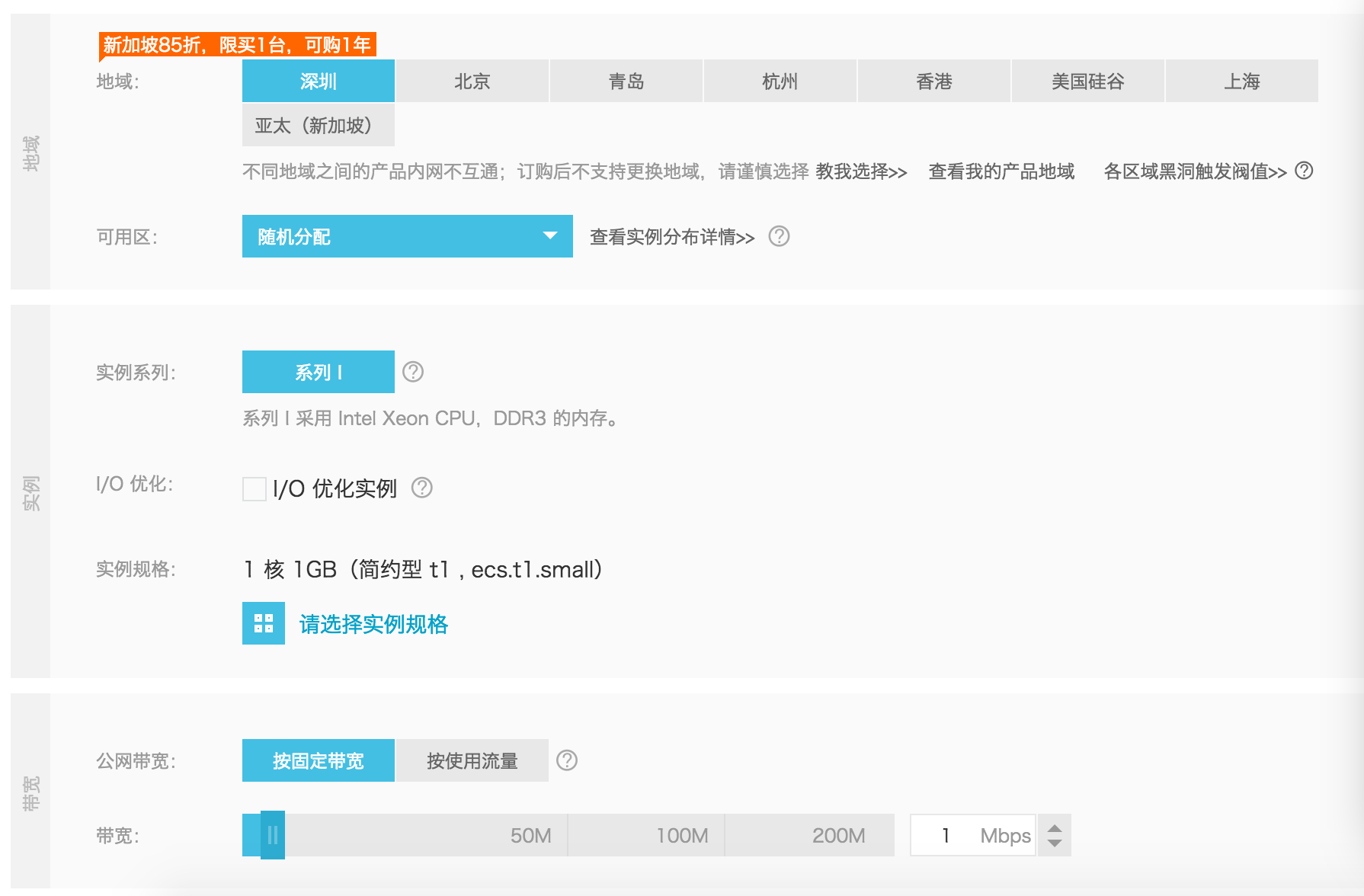Screen dimensions: 1364x896
Task: Decrease bandwidth with the down arrow
Action: tap(1055, 843)
